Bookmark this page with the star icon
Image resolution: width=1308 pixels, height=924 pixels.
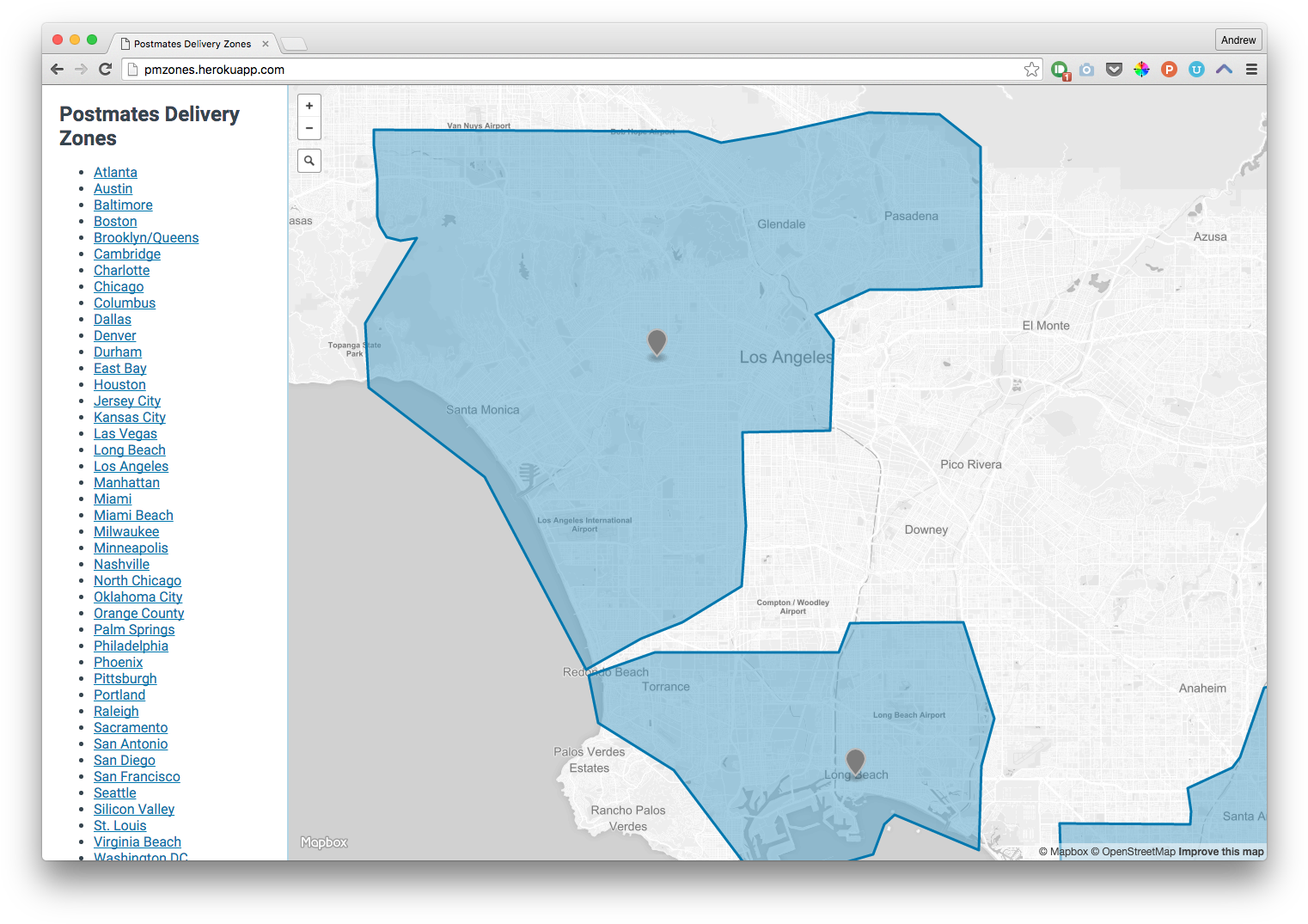(1031, 70)
